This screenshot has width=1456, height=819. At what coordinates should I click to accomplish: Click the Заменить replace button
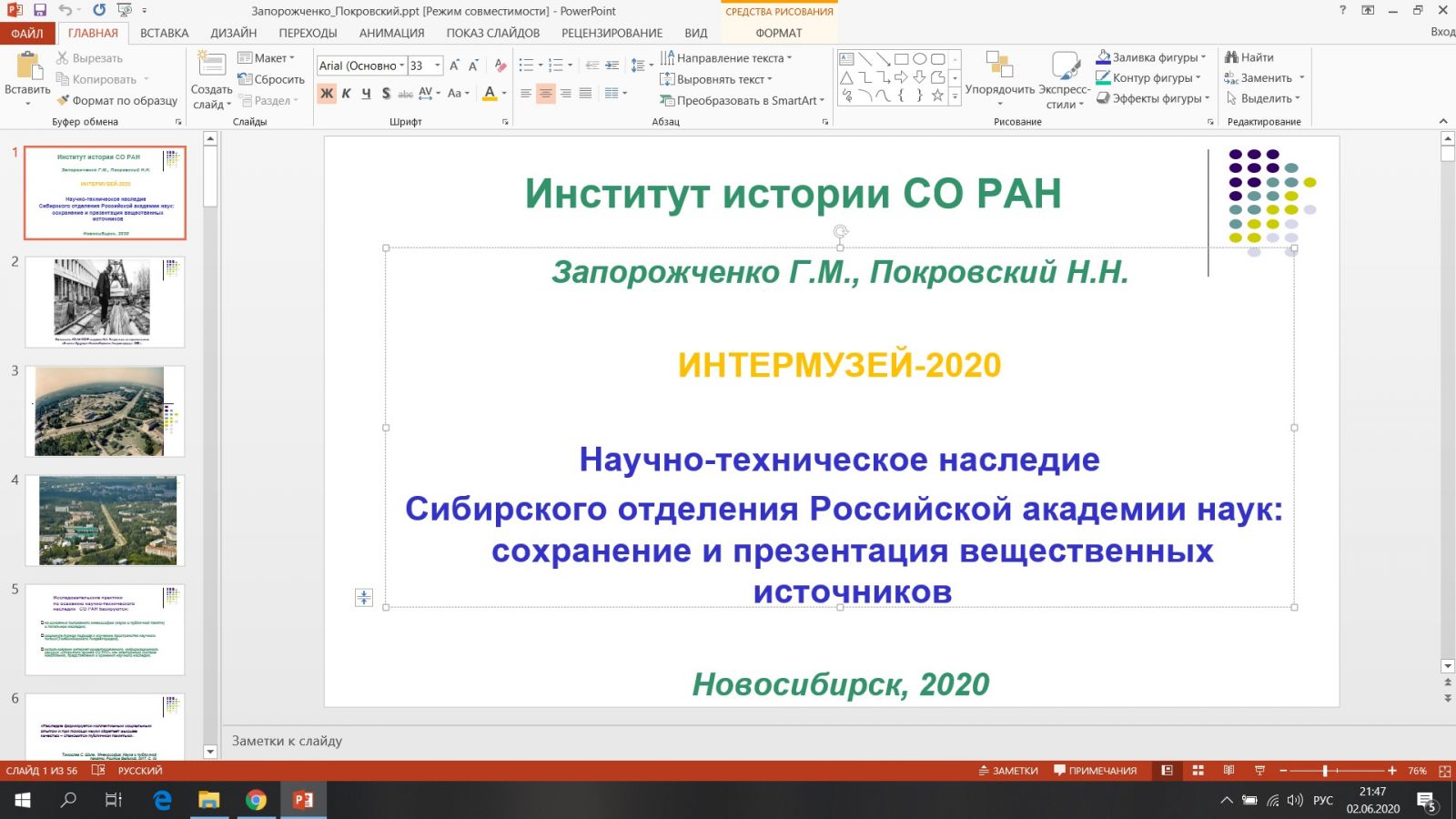click(x=1265, y=78)
